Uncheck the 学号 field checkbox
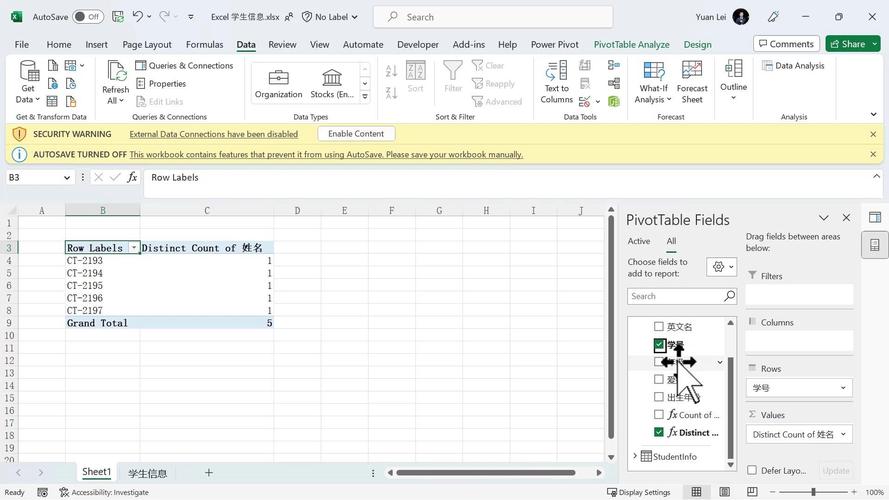 coord(658,344)
